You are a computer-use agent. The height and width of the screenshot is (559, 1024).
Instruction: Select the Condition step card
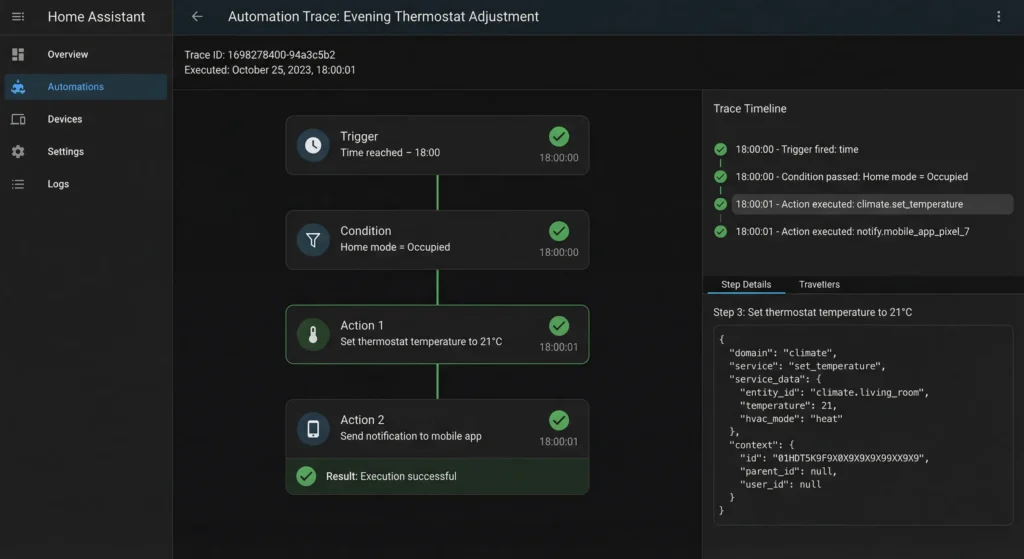pos(437,240)
